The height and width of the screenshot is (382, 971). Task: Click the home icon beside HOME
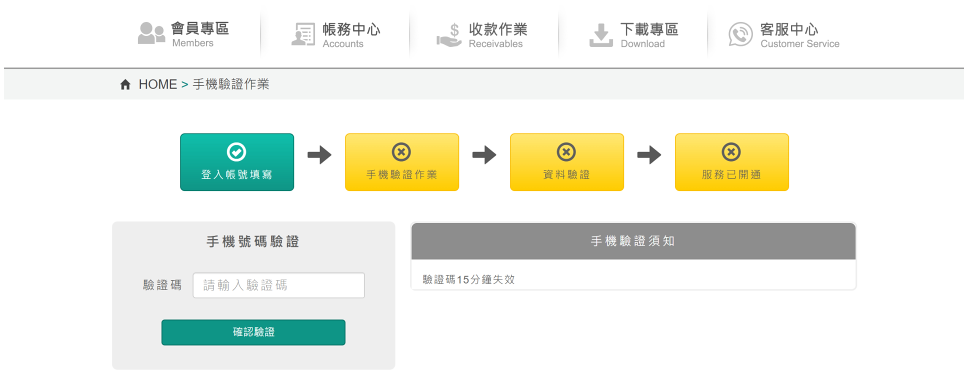click(x=125, y=85)
